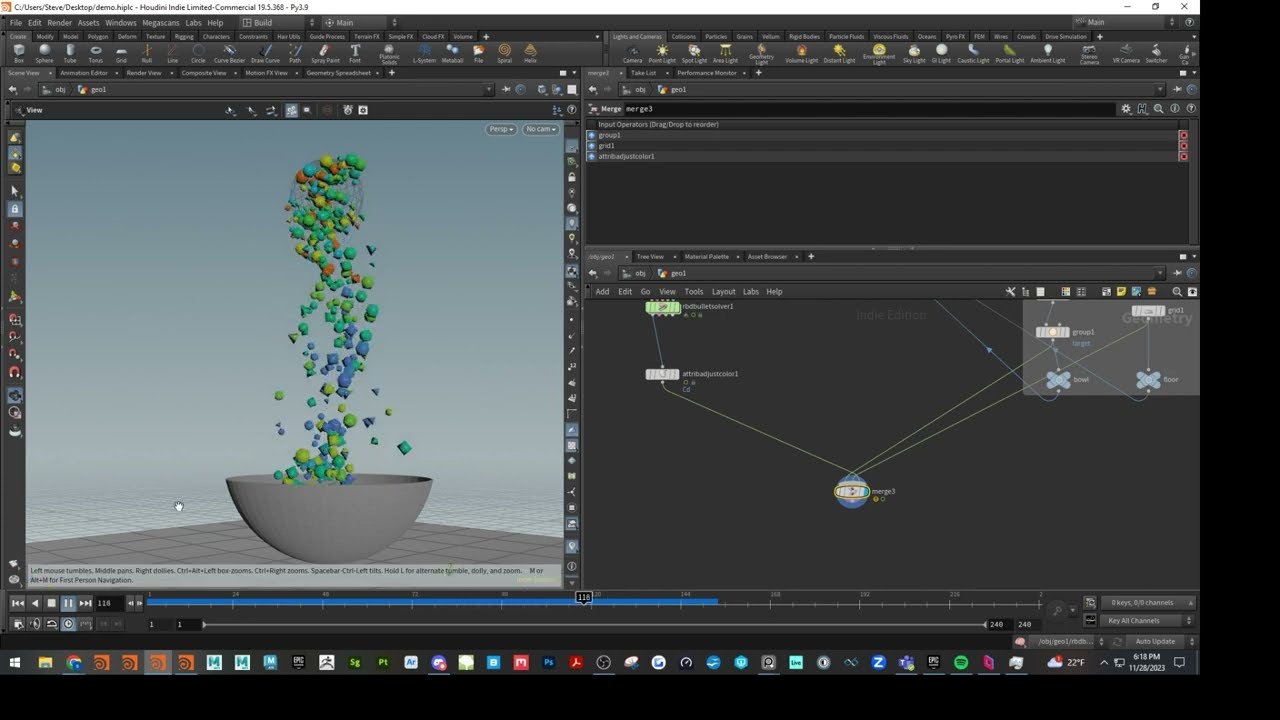1280x720 pixels.
Task: Open the network editor Layout menu
Action: [723, 292]
